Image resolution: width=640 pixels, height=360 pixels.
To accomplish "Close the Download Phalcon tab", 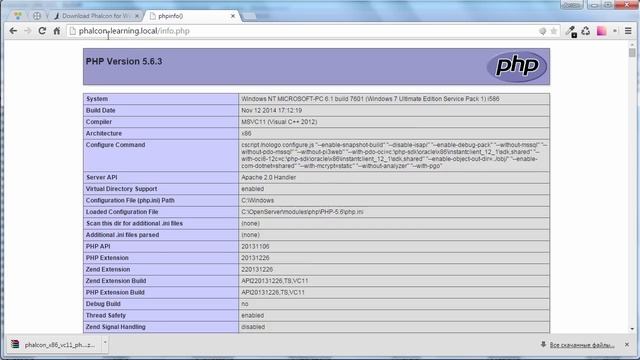I will coord(137,16).
